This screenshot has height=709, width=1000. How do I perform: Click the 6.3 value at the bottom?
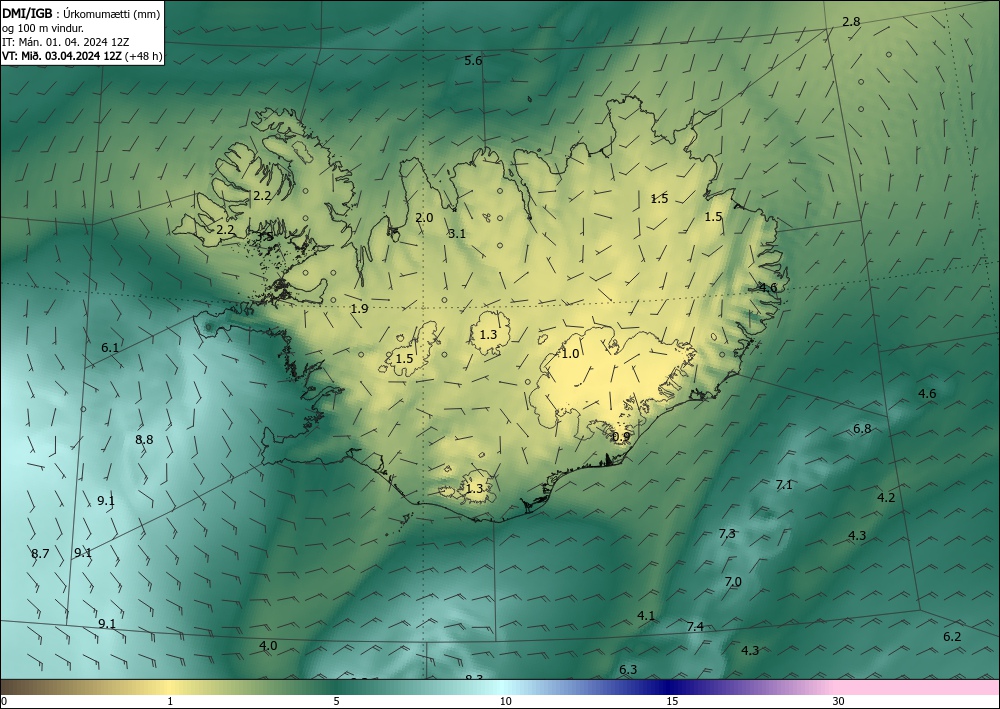628,669
